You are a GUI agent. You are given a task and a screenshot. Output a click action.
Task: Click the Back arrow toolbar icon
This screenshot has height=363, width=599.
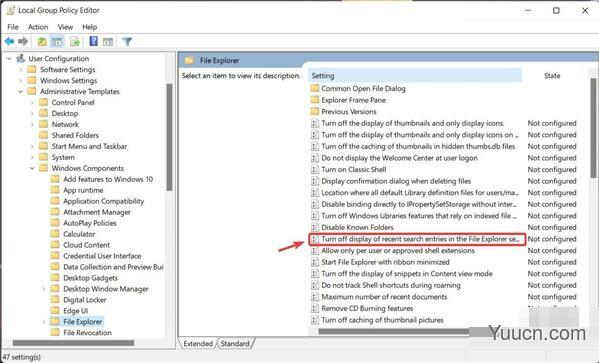click(x=10, y=41)
